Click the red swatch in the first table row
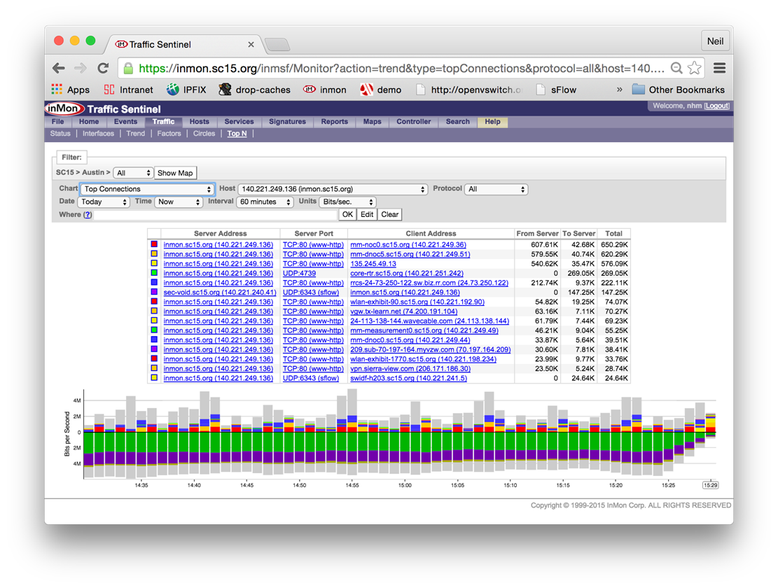The image size is (778, 588). (153, 245)
